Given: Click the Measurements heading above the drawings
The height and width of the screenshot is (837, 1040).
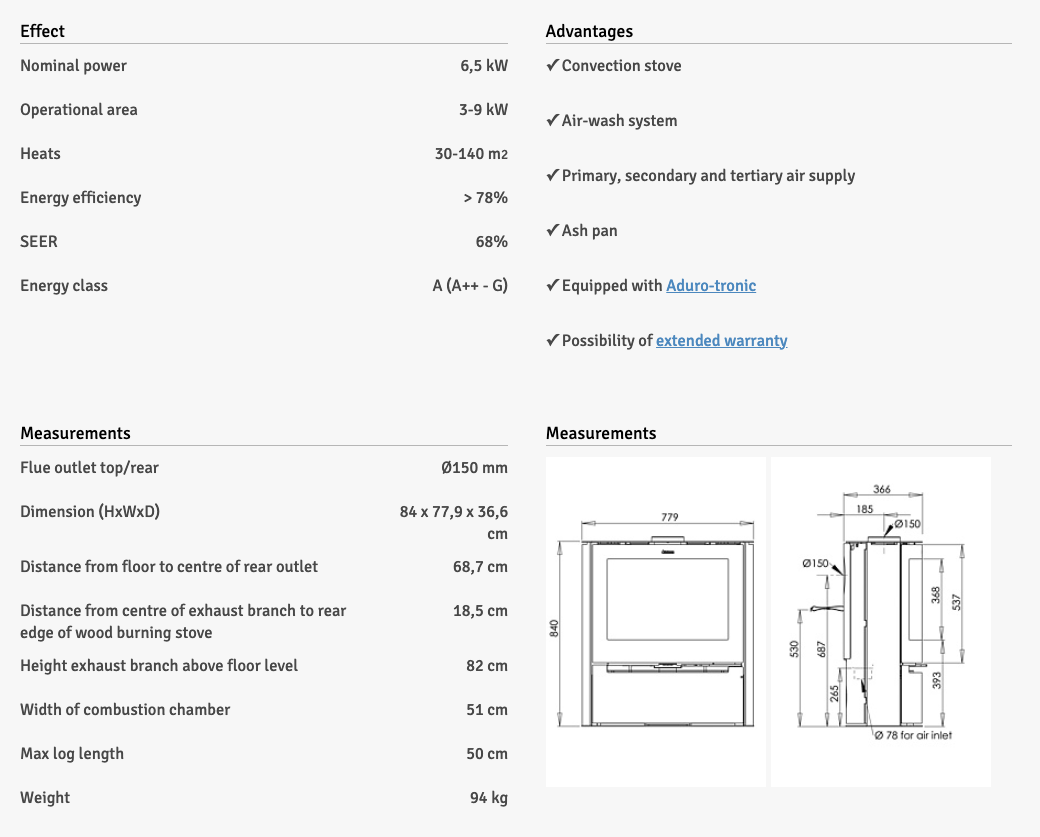Looking at the screenshot, I should pos(601,433).
